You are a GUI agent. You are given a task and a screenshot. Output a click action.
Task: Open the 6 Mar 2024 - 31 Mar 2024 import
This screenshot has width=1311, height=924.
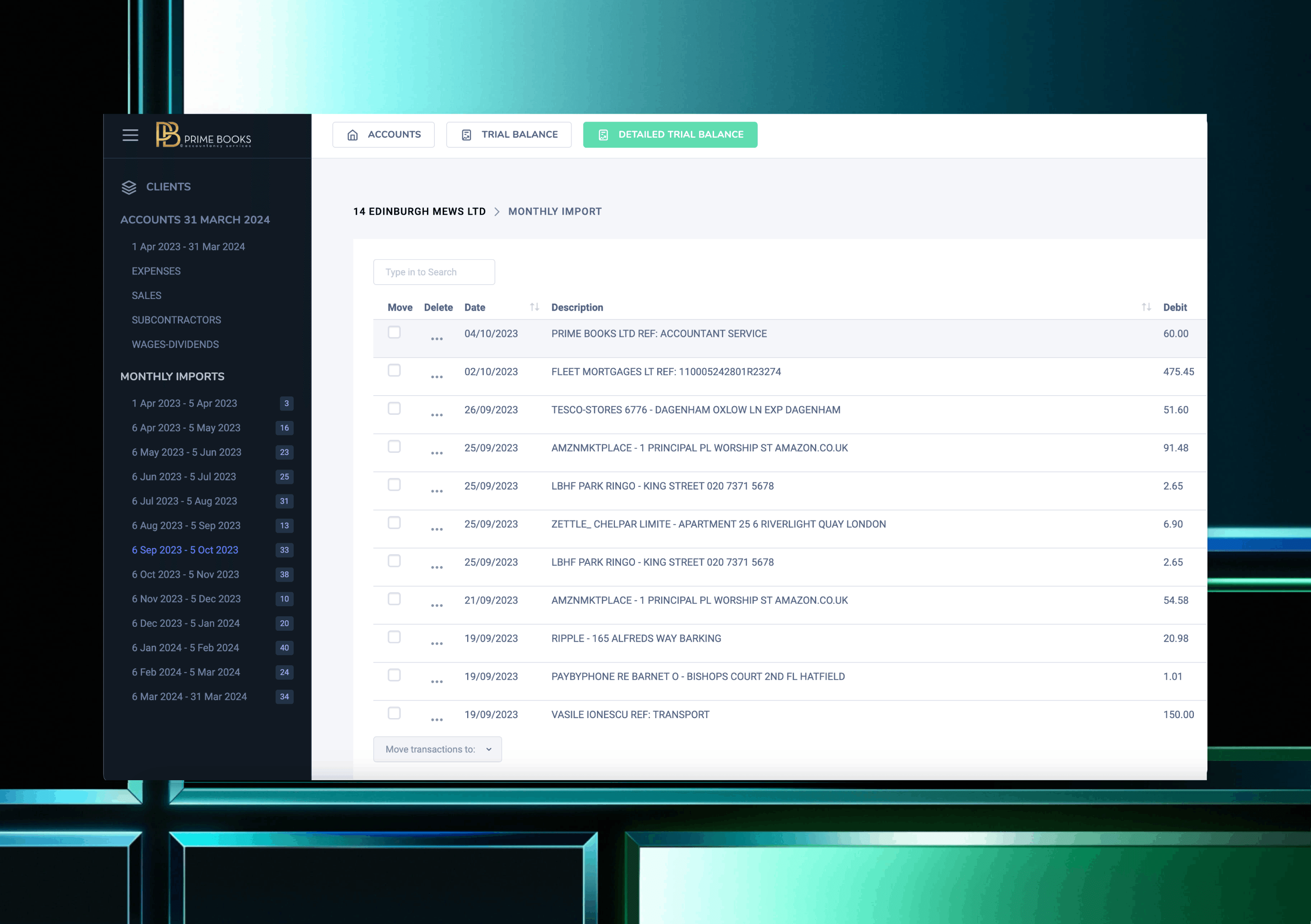point(190,697)
